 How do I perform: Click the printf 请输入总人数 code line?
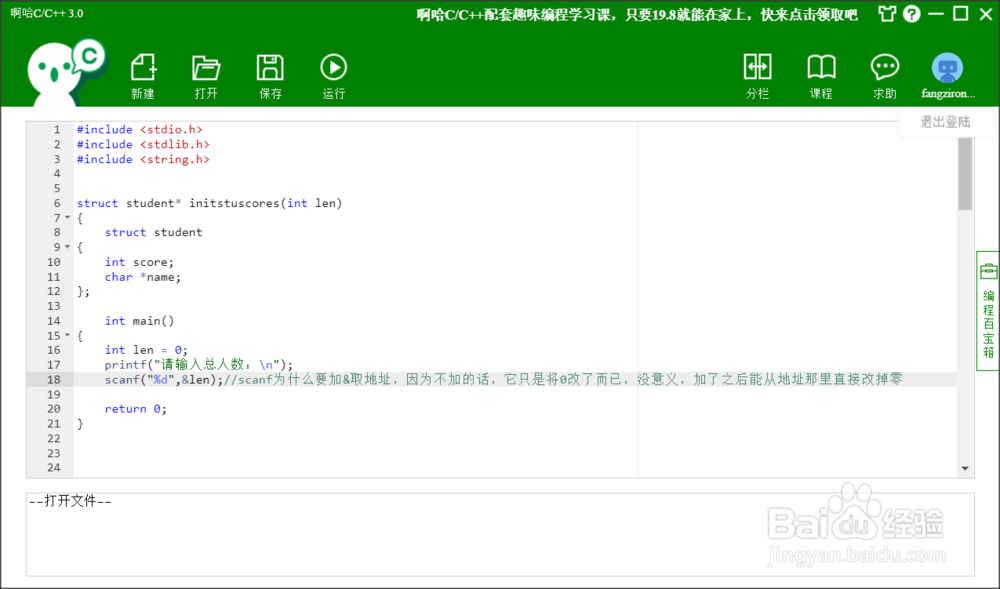(199, 365)
